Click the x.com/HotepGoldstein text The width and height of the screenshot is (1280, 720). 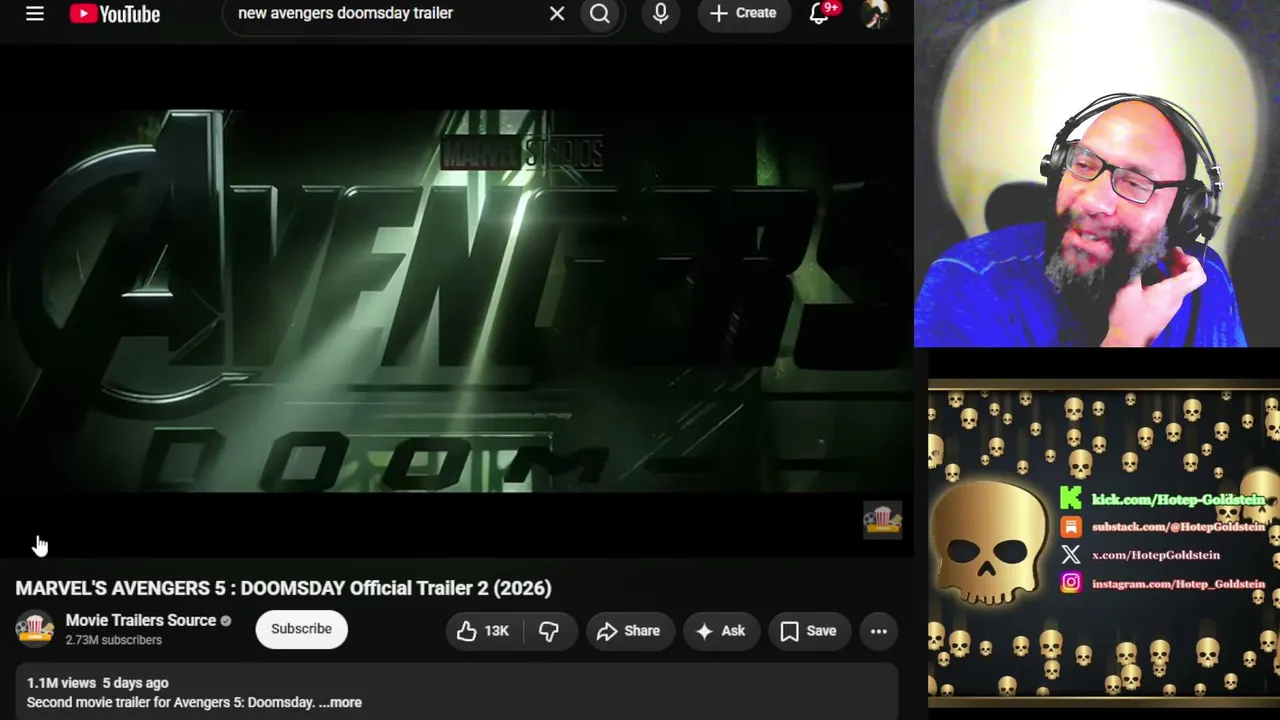click(x=1156, y=555)
